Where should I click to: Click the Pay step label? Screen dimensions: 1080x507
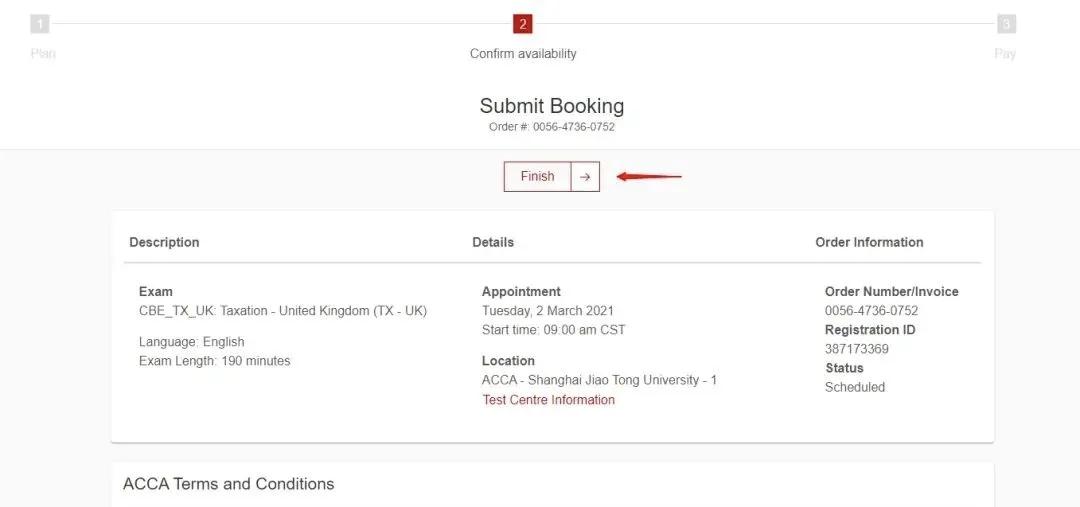[x=1005, y=54]
